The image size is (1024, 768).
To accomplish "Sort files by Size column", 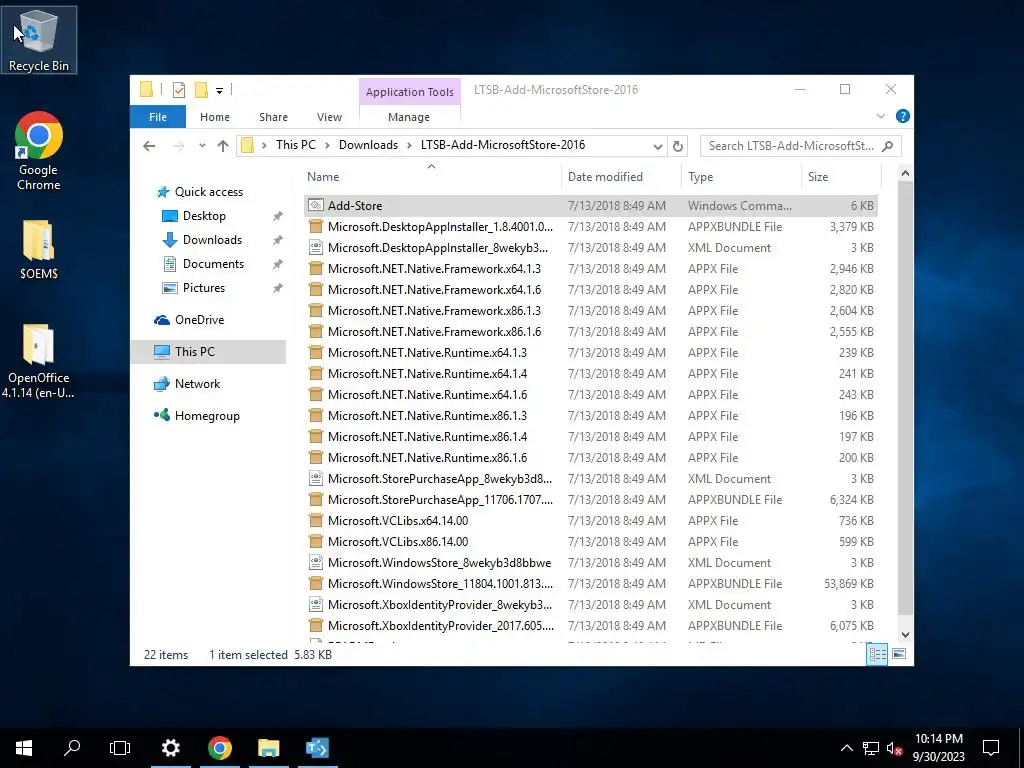I will [x=841, y=176].
